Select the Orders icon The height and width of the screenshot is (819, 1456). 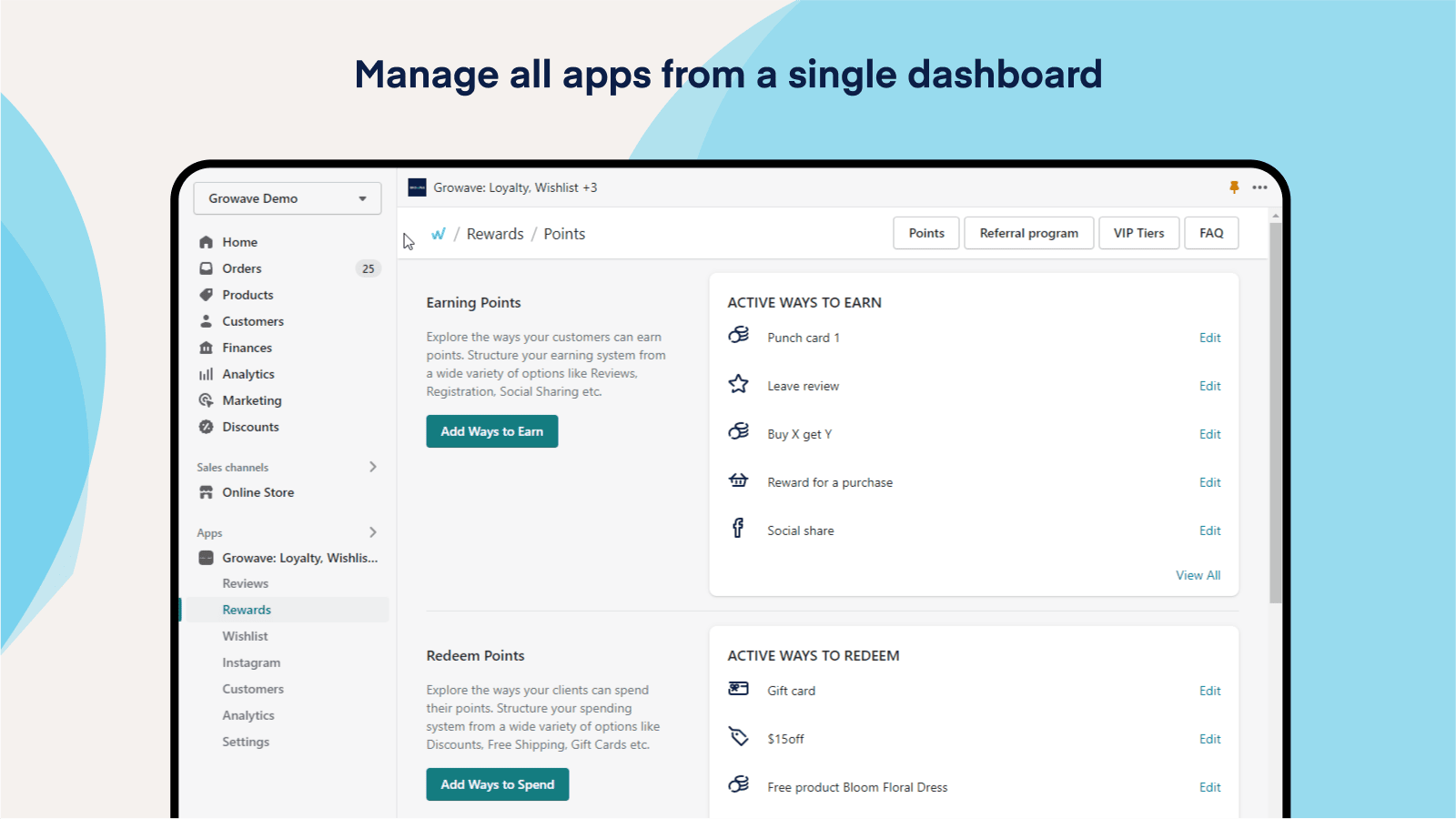coord(206,268)
